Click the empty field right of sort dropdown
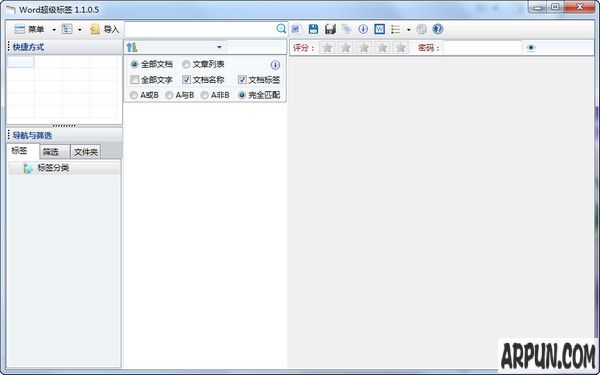The height and width of the screenshot is (375, 600). click(256, 47)
